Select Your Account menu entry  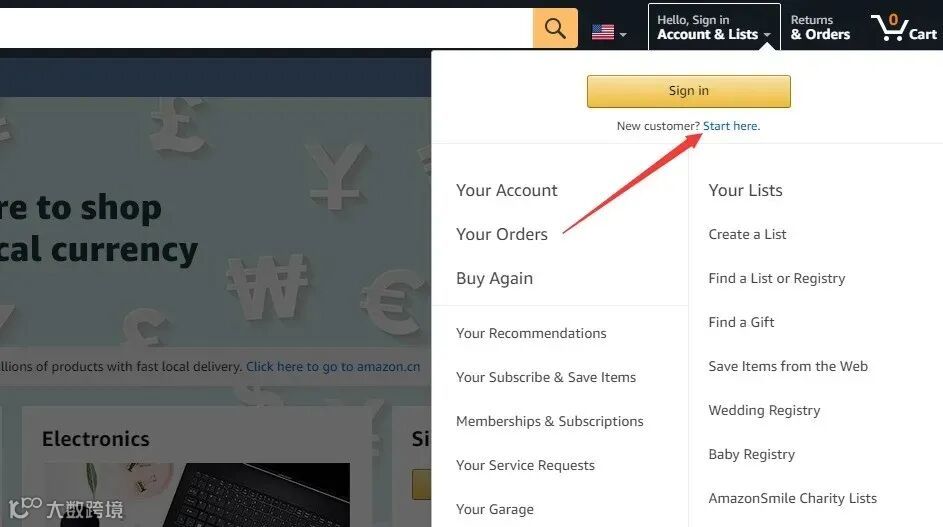[506, 190]
